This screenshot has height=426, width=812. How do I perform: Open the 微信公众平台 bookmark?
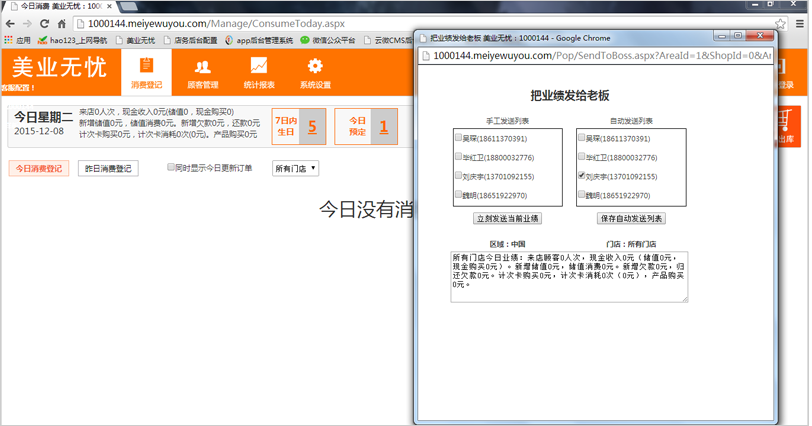click(328, 40)
